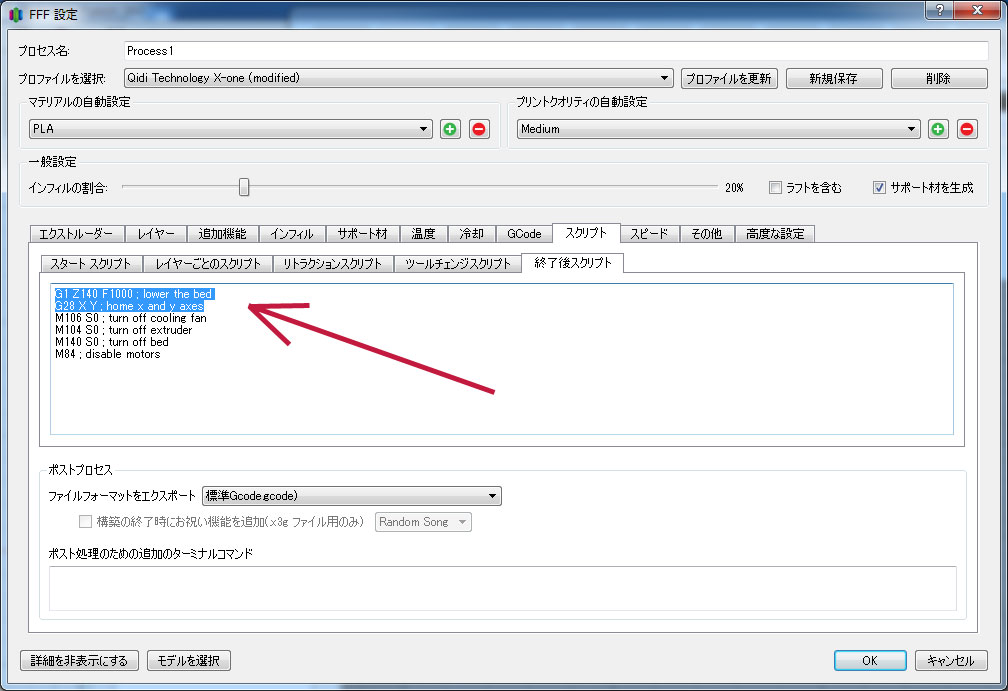Open the export file format dropdown
This screenshot has height=691, width=1008.
coord(351,495)
